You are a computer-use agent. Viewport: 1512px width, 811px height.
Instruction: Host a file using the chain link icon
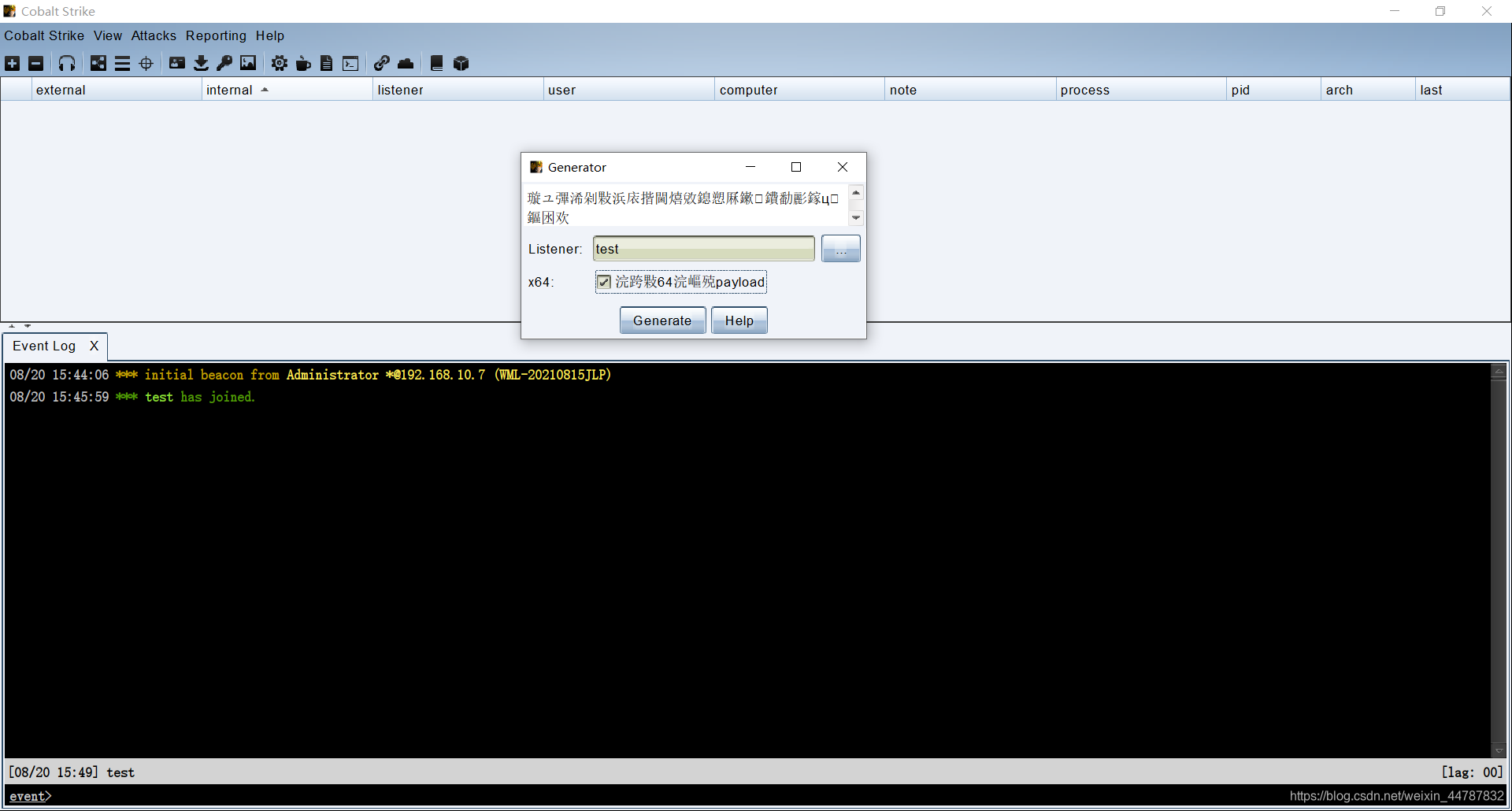pos(382,64)
